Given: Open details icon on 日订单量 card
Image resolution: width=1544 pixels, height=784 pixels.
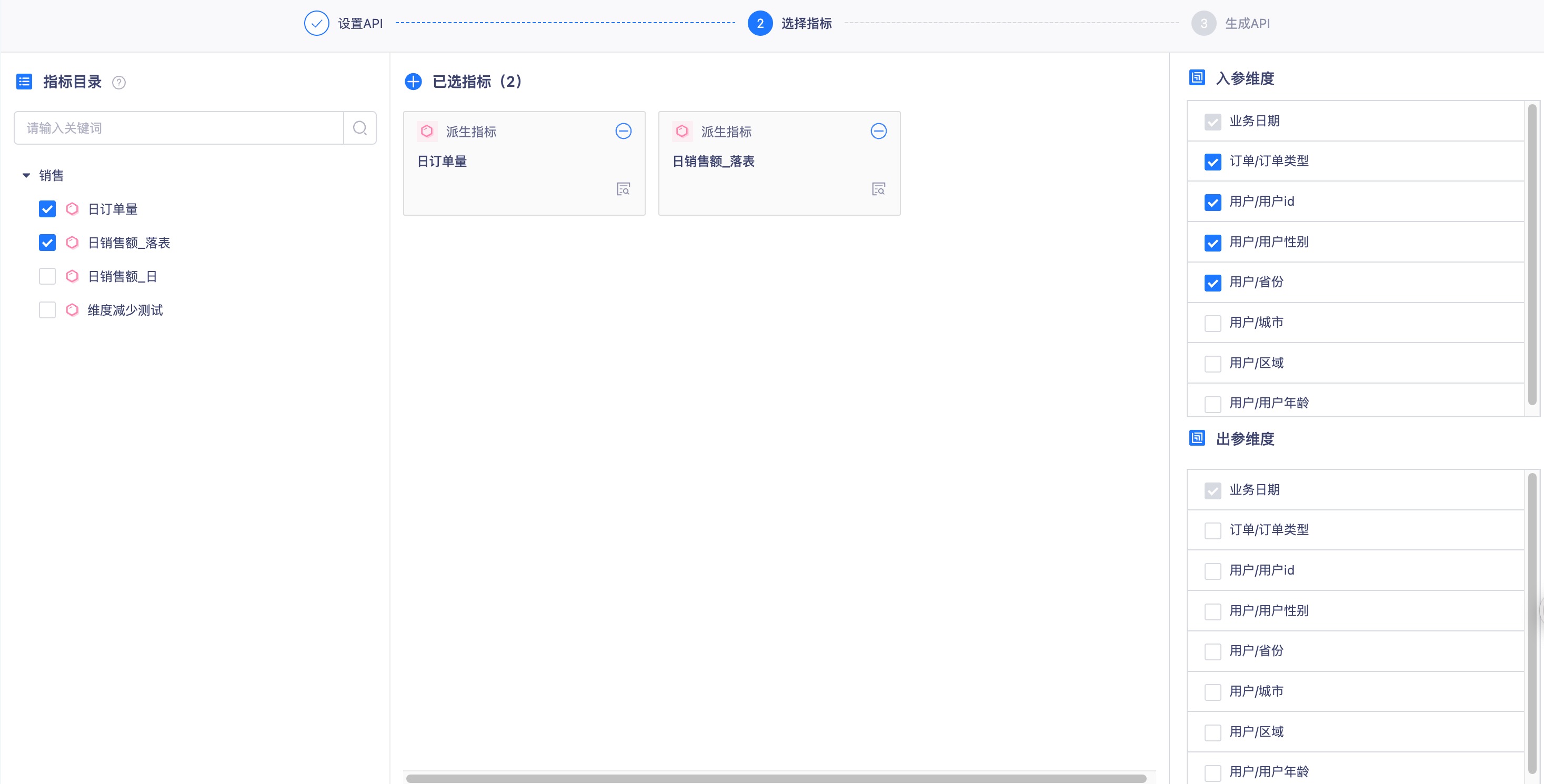Looking at the screenshot, I should pos(624,189).
